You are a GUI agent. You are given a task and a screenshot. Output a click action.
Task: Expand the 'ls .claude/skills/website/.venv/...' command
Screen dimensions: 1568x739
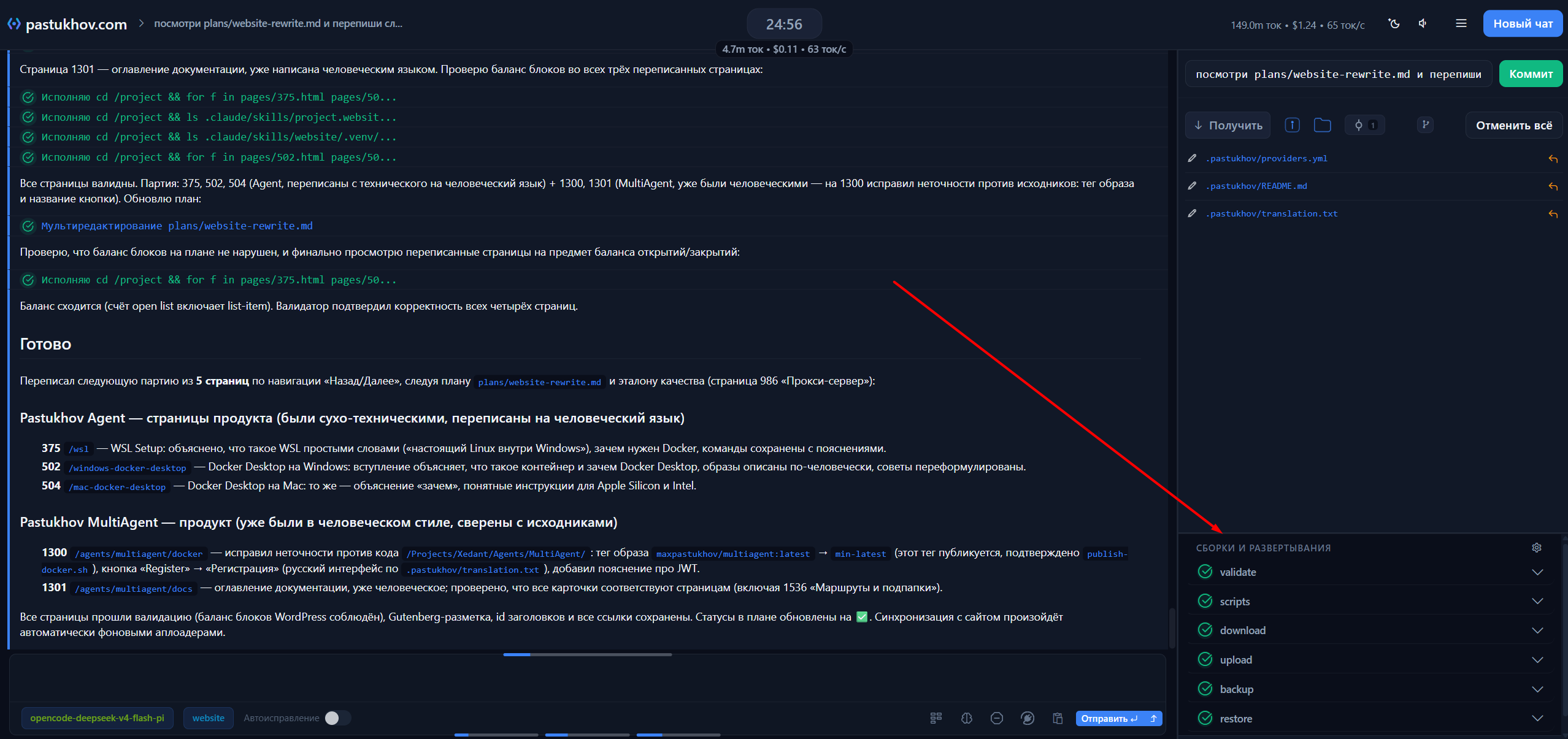point(219,137)
